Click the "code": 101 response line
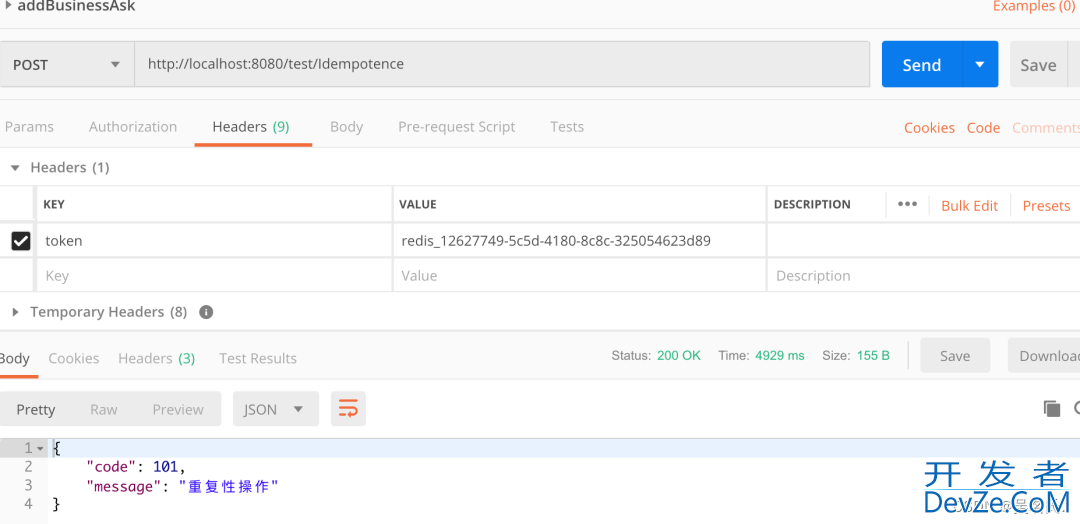Image resolution: width=1080 pixels, height=524 pixels. click(136, 467)
